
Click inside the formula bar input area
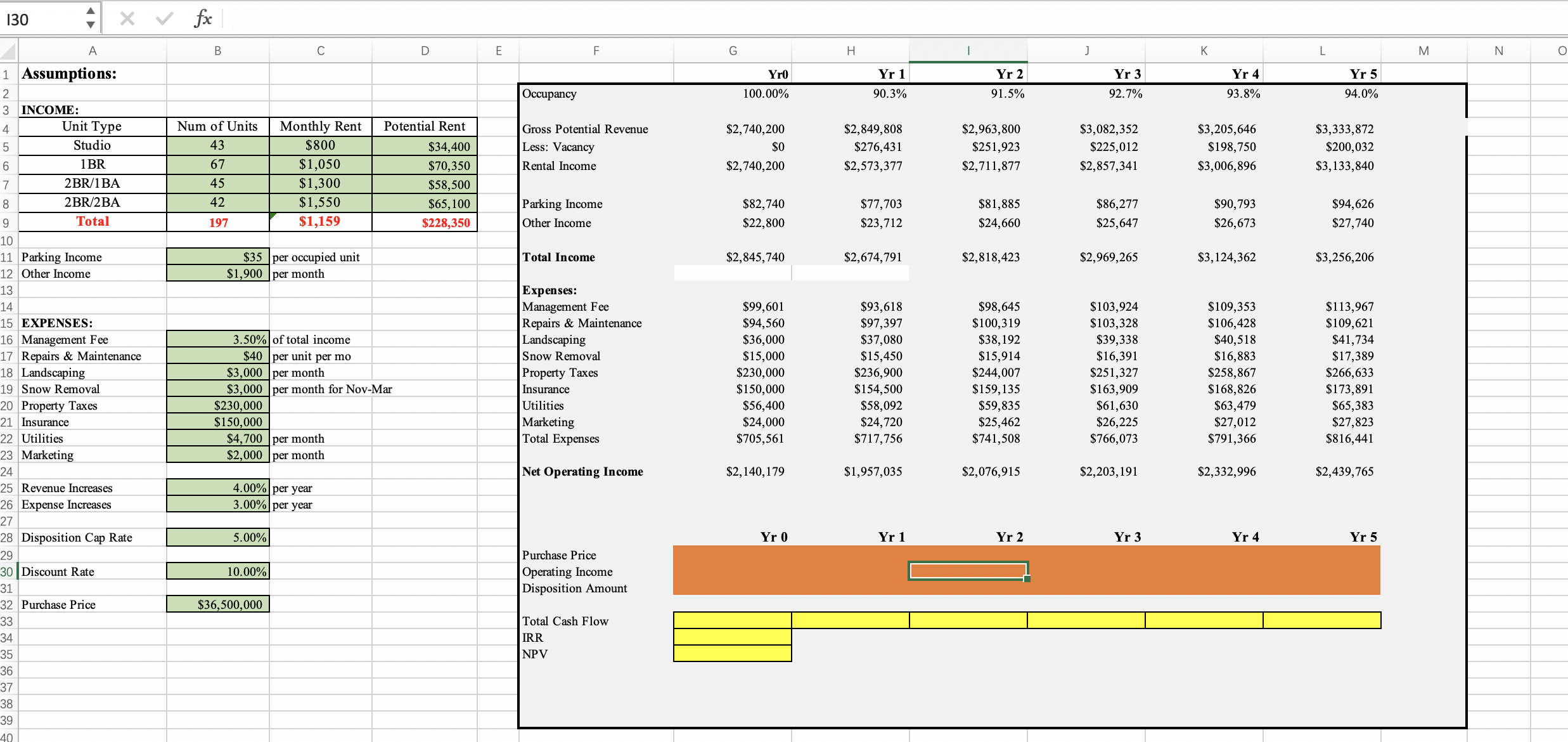pyautogui.click(x=887, y=19)
